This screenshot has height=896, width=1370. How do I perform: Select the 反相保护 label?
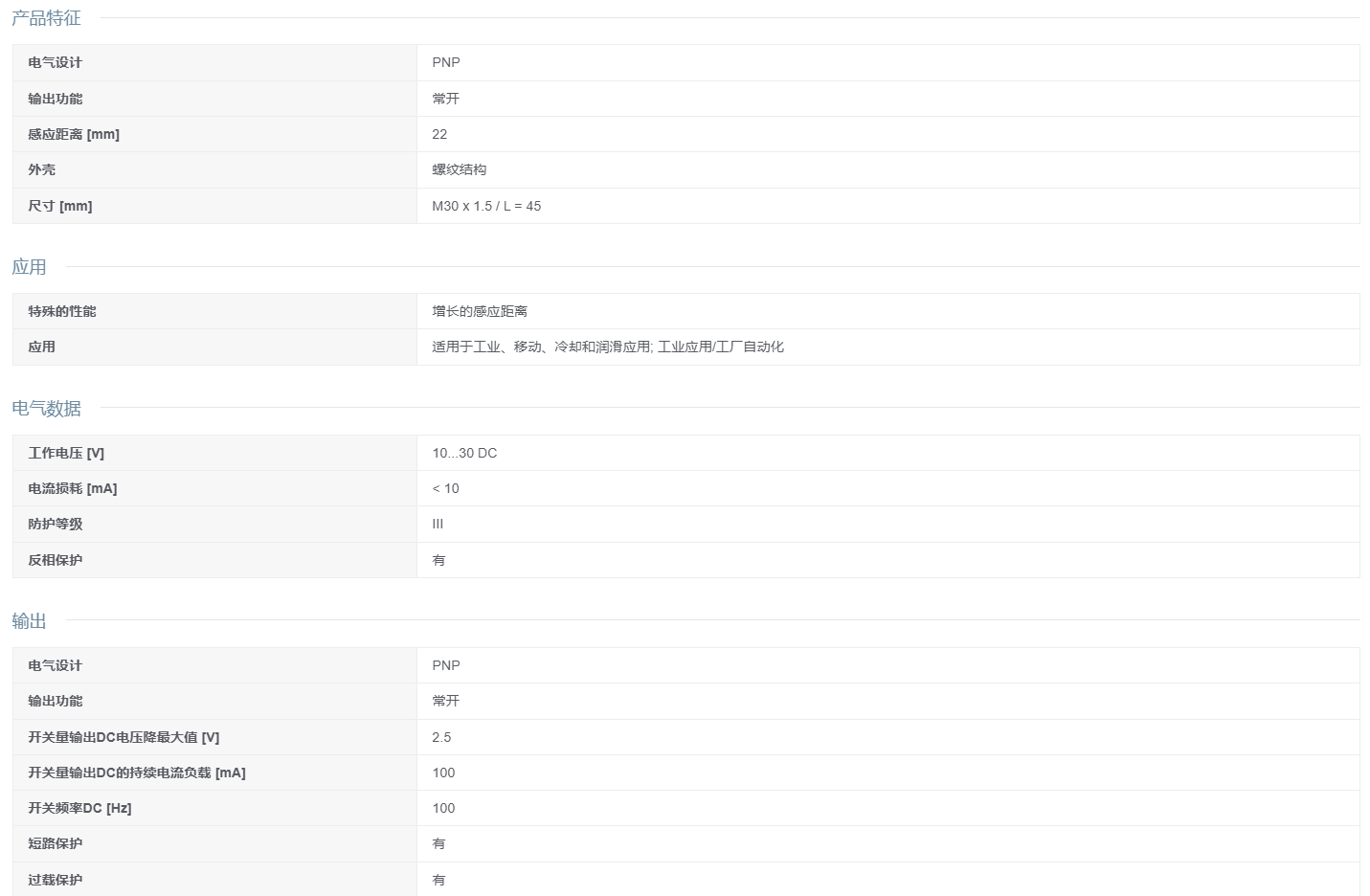click(56, 560)
